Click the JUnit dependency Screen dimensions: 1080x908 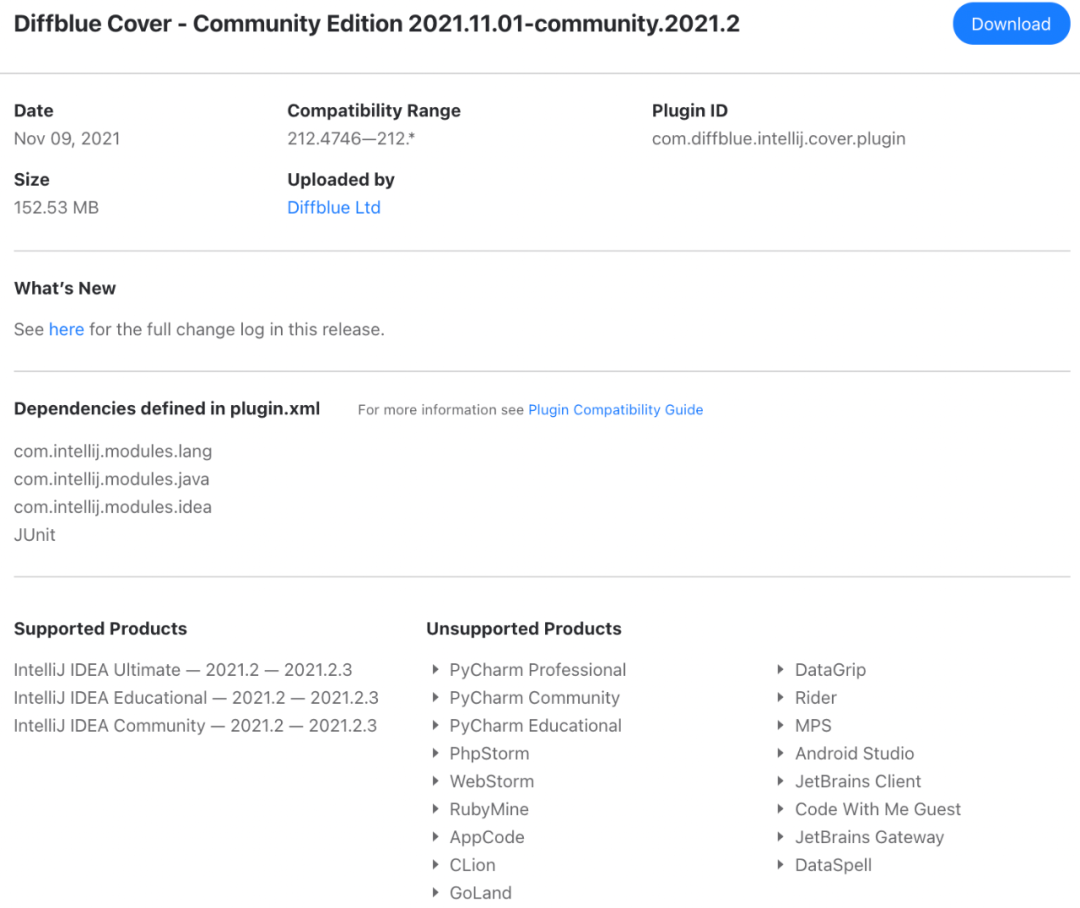34,535
